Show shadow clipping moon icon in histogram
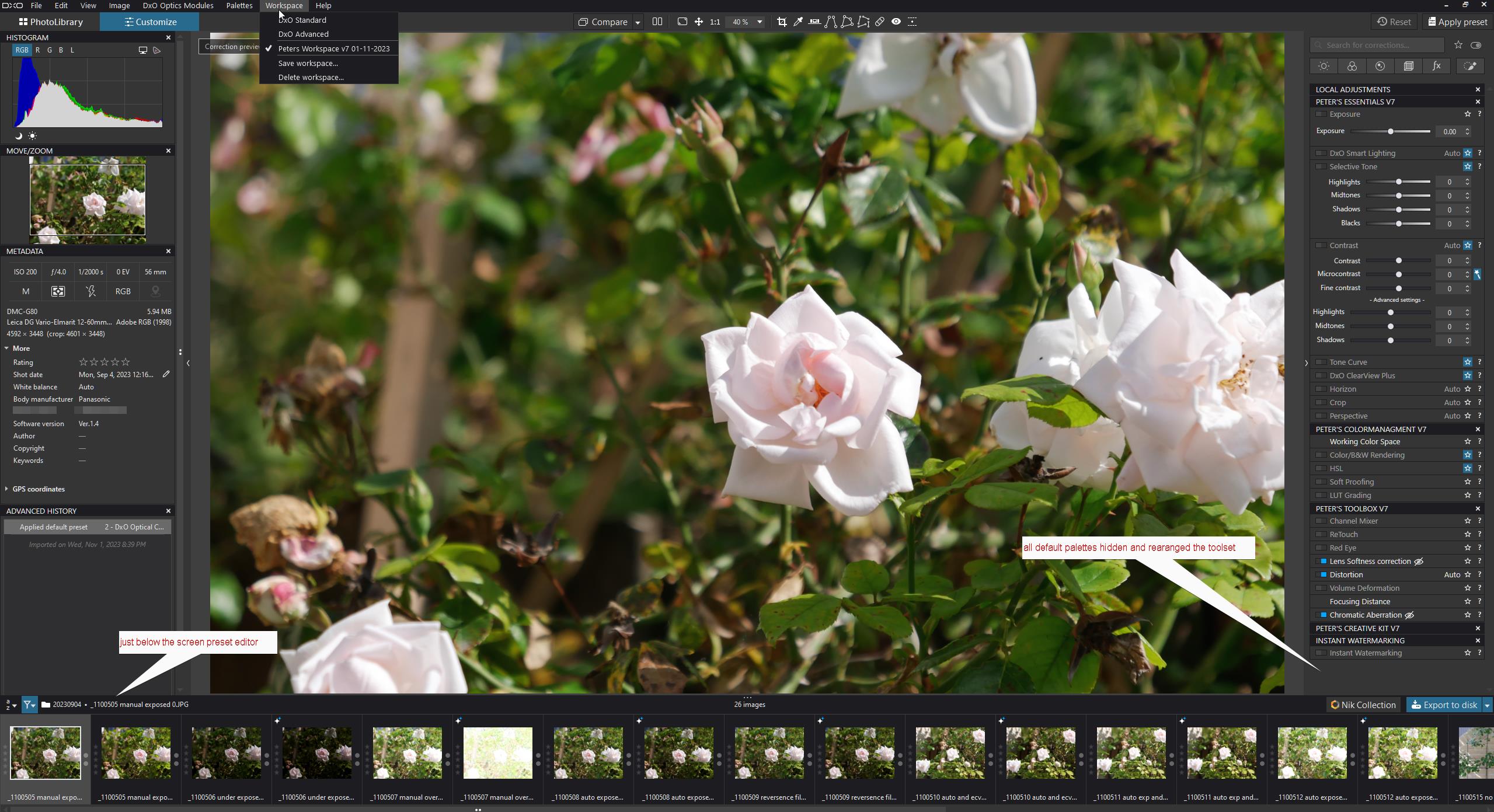The image size is (1494, 812). pos(19,136)
